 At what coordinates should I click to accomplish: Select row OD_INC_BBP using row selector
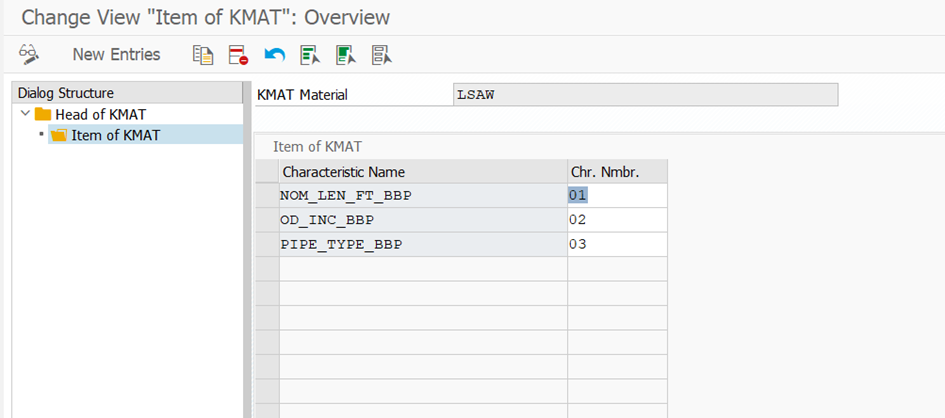click(x=266, y=220)
